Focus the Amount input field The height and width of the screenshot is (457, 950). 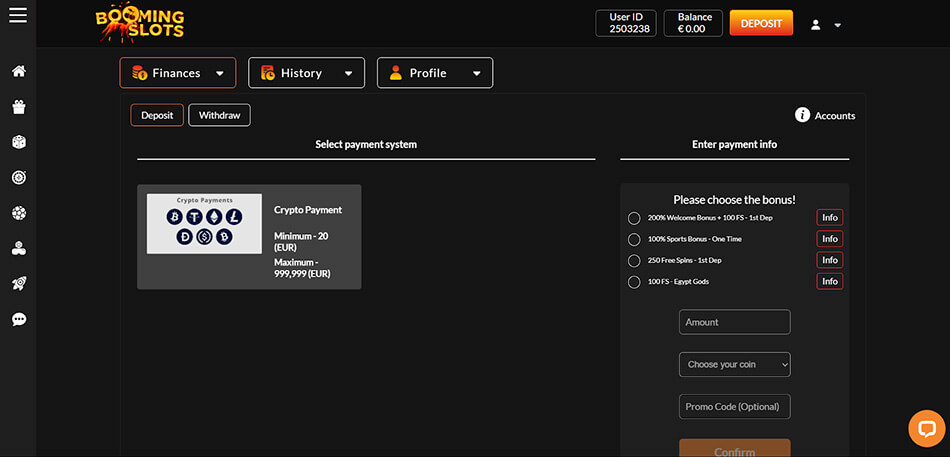(734, 322)
